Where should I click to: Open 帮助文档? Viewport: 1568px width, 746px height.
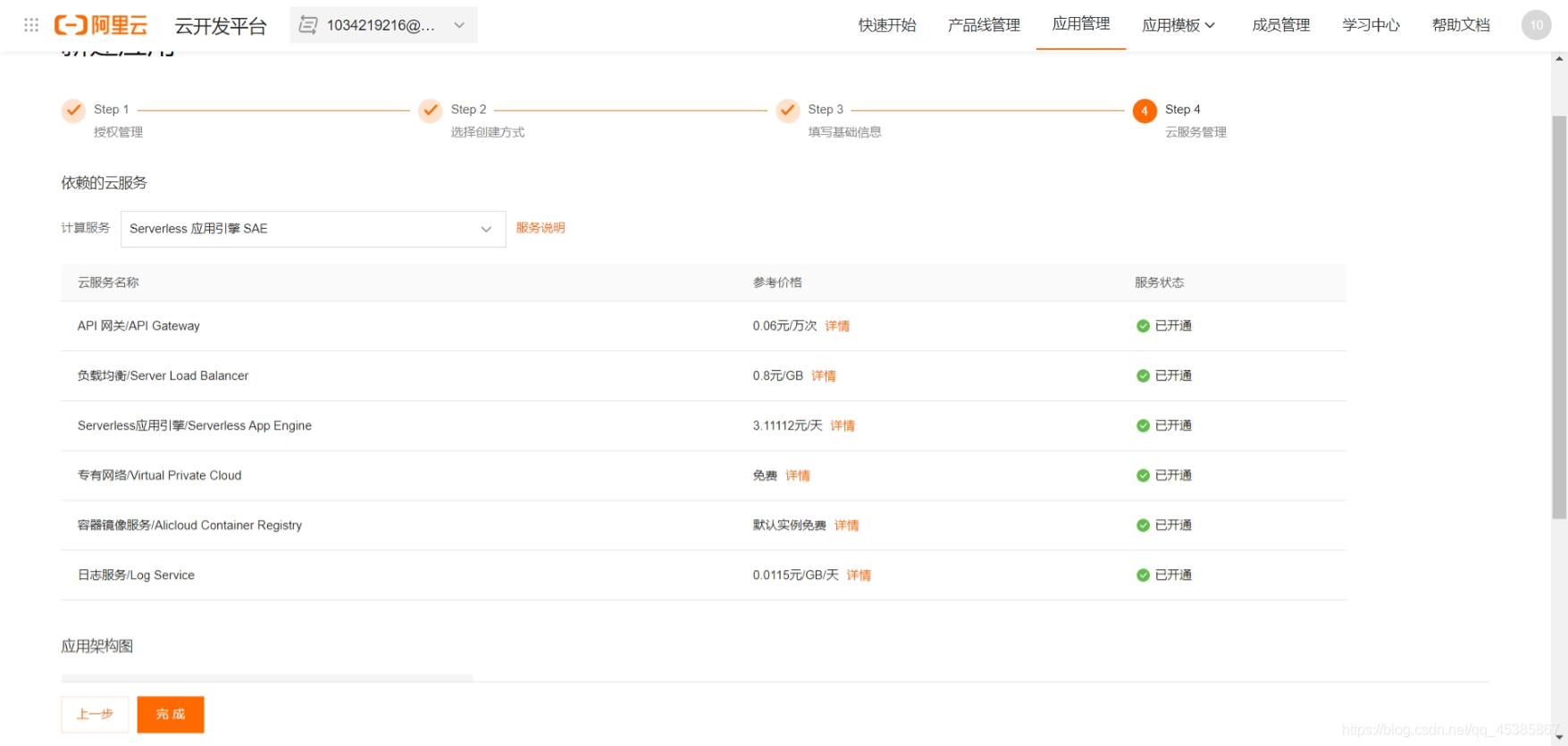click(1461, 25)
